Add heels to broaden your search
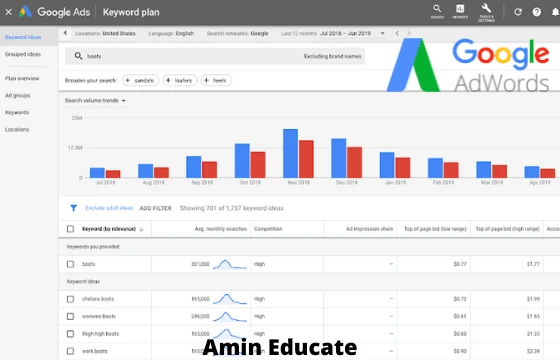 [216, 80]
